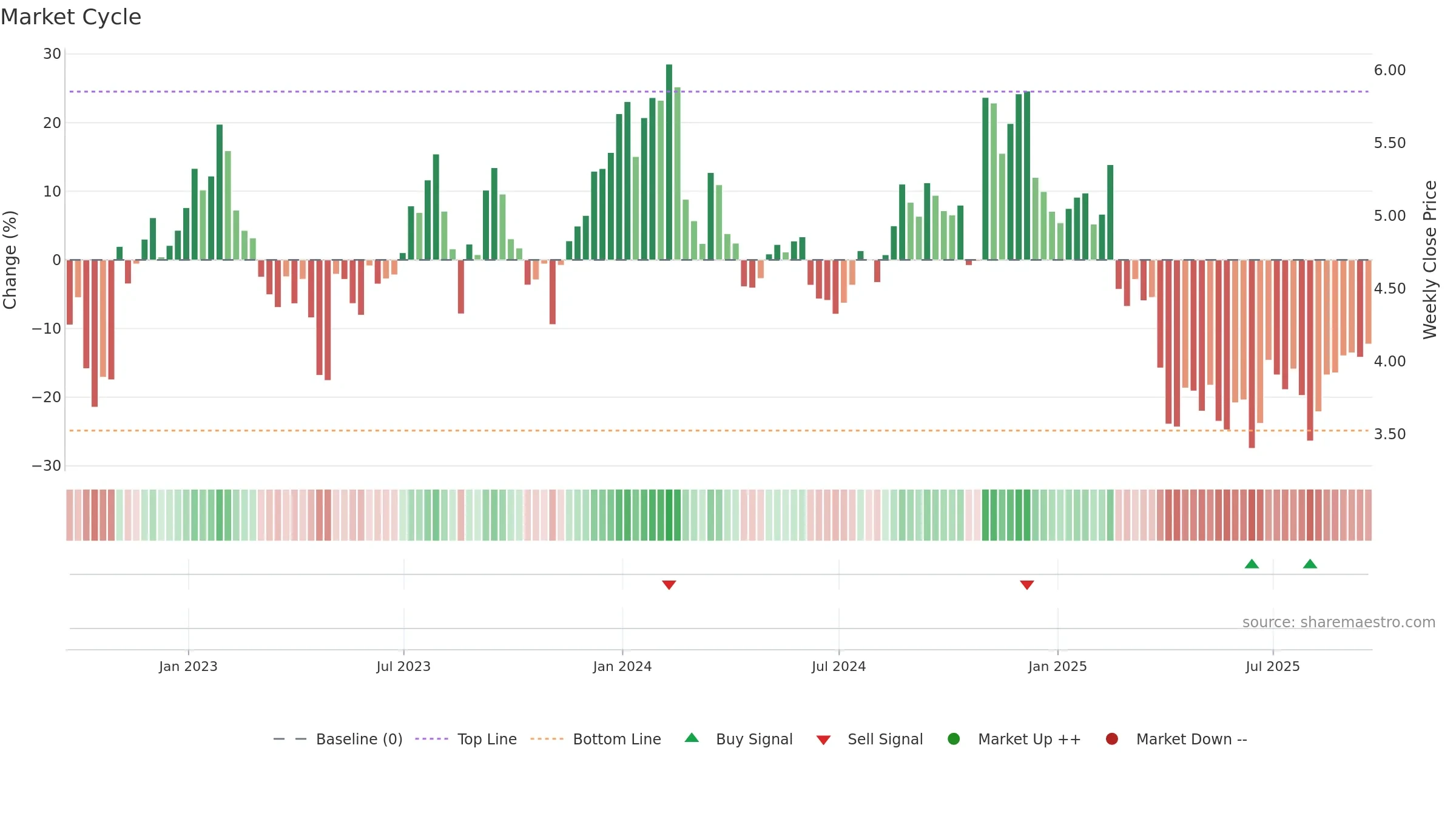Click the Jan 2024 axis label
Image resolution: width=1456 pixels, height=819 pixels.
622,666
